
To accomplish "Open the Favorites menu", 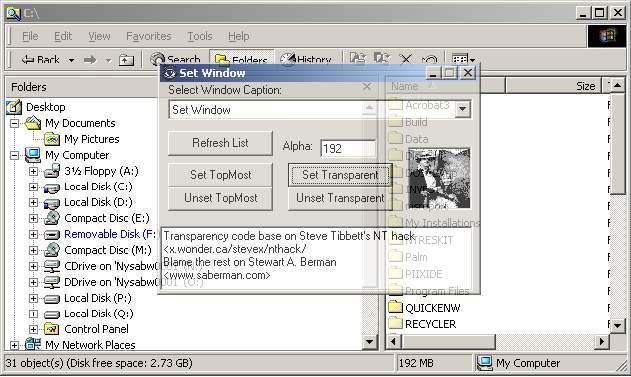I will point(148,36).
